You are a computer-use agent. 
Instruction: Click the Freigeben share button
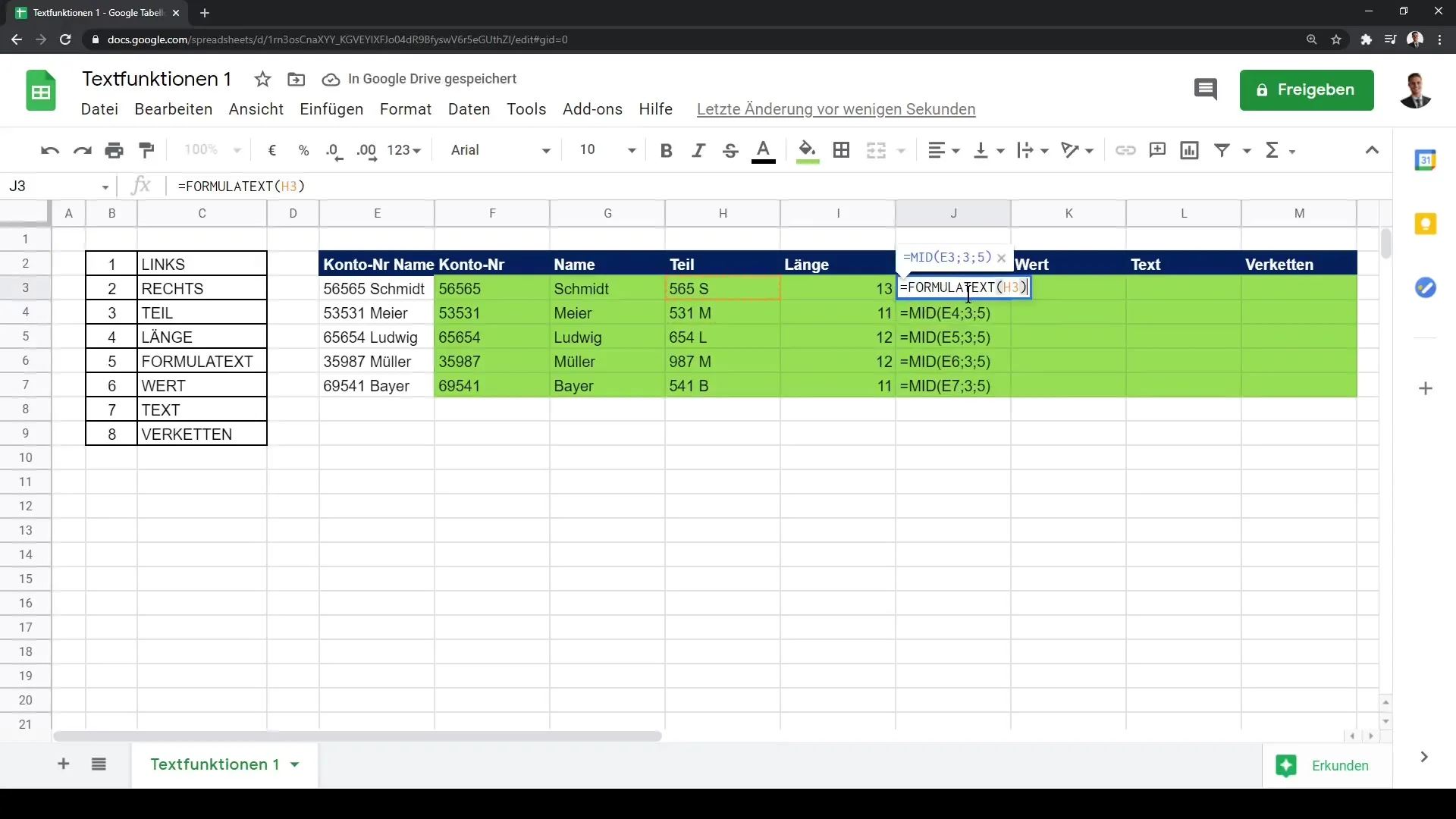(x=1307, y=90)
